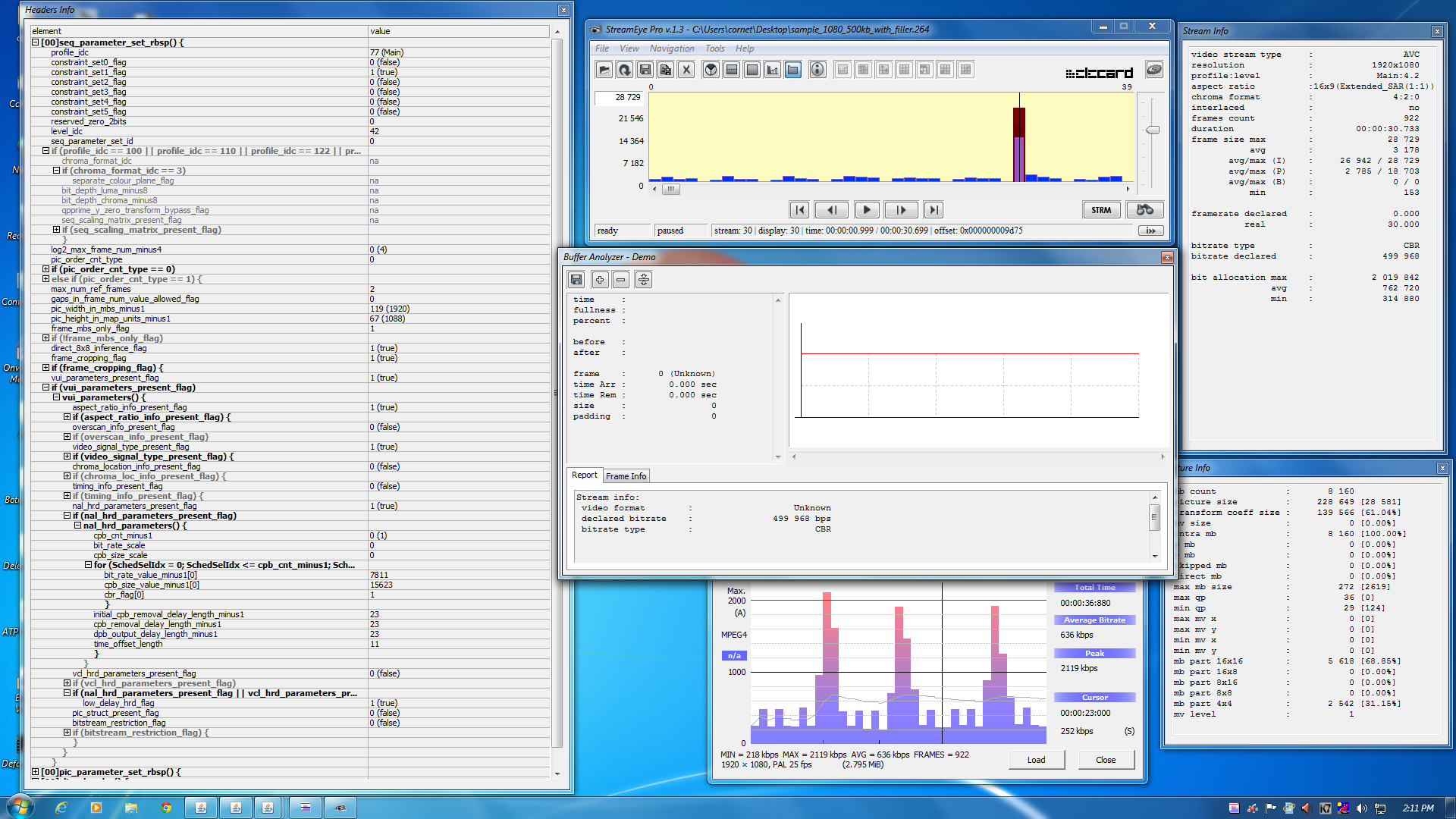1456x819 pixels.
Task: Open search with the binoculars button
Action: [1144, 210]
